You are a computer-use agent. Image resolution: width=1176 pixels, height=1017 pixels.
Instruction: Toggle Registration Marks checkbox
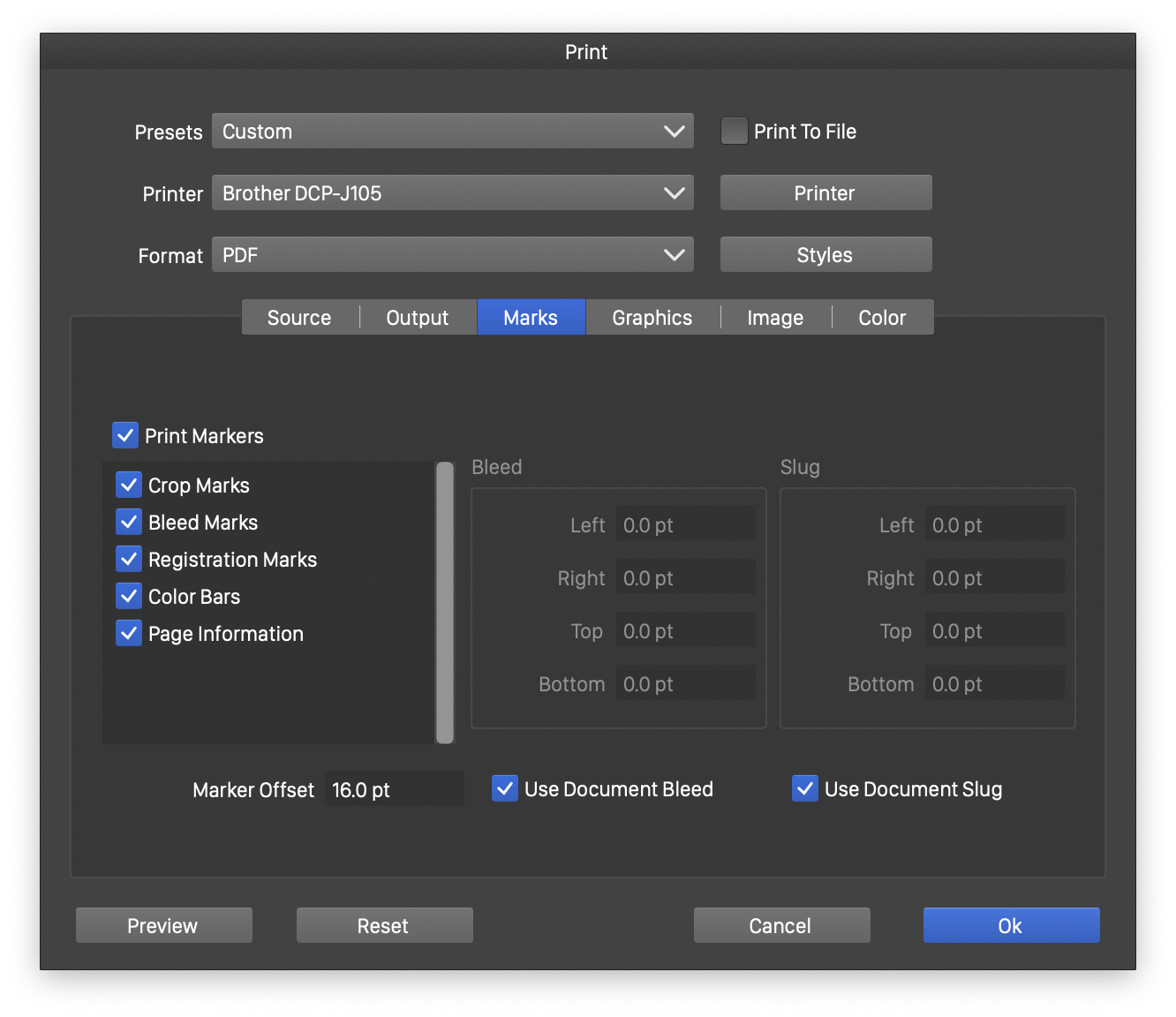129,559
